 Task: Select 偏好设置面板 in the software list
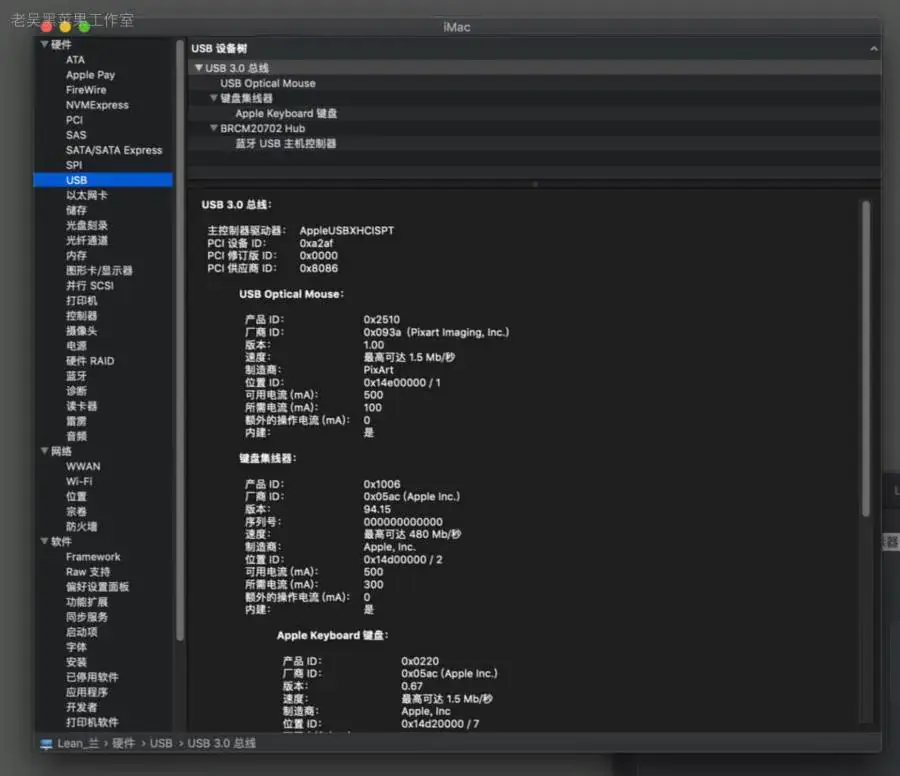(97, 587)
